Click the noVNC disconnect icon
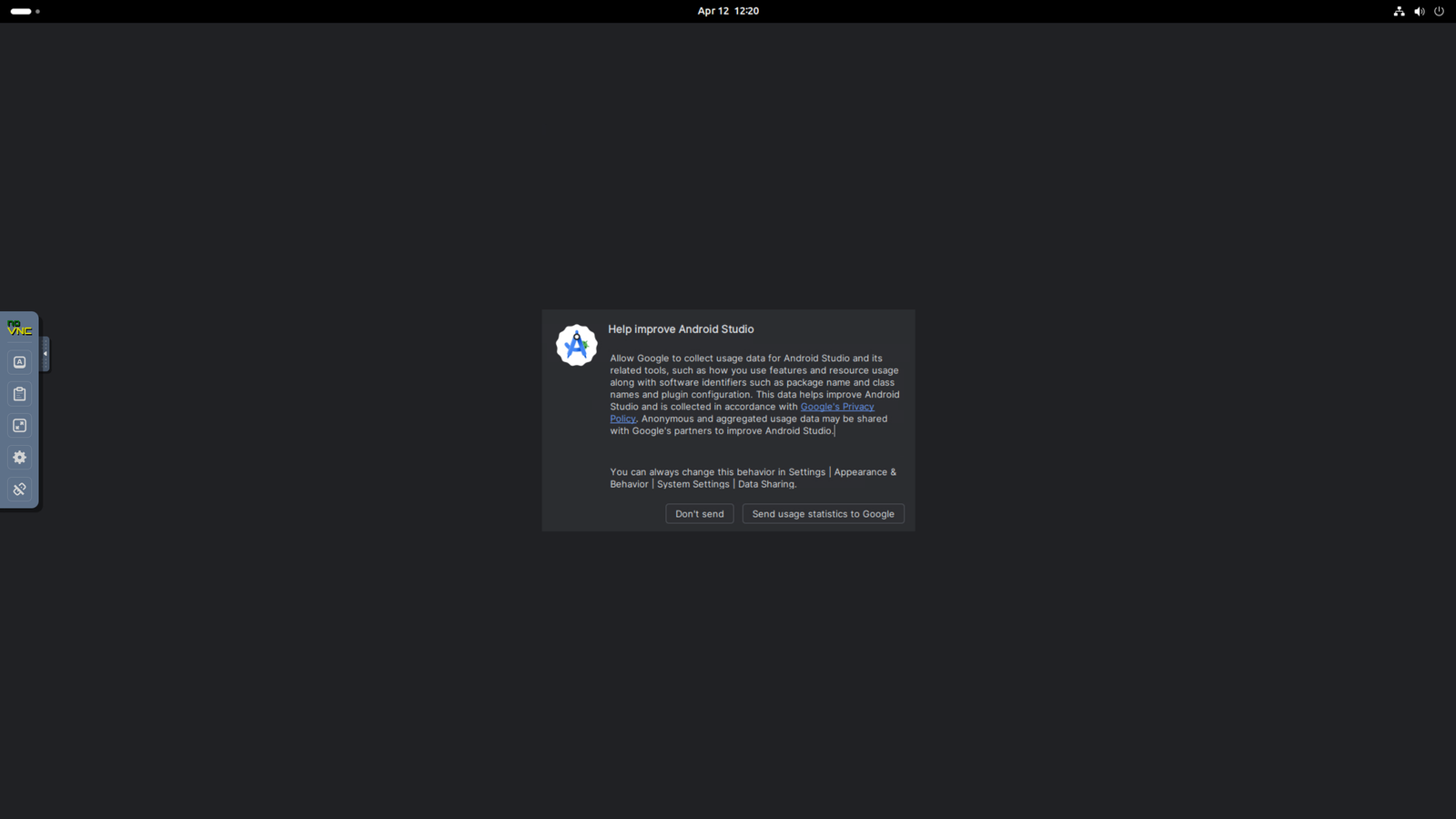The width and height of the screenshot is (1456, 819). point(19,490)
